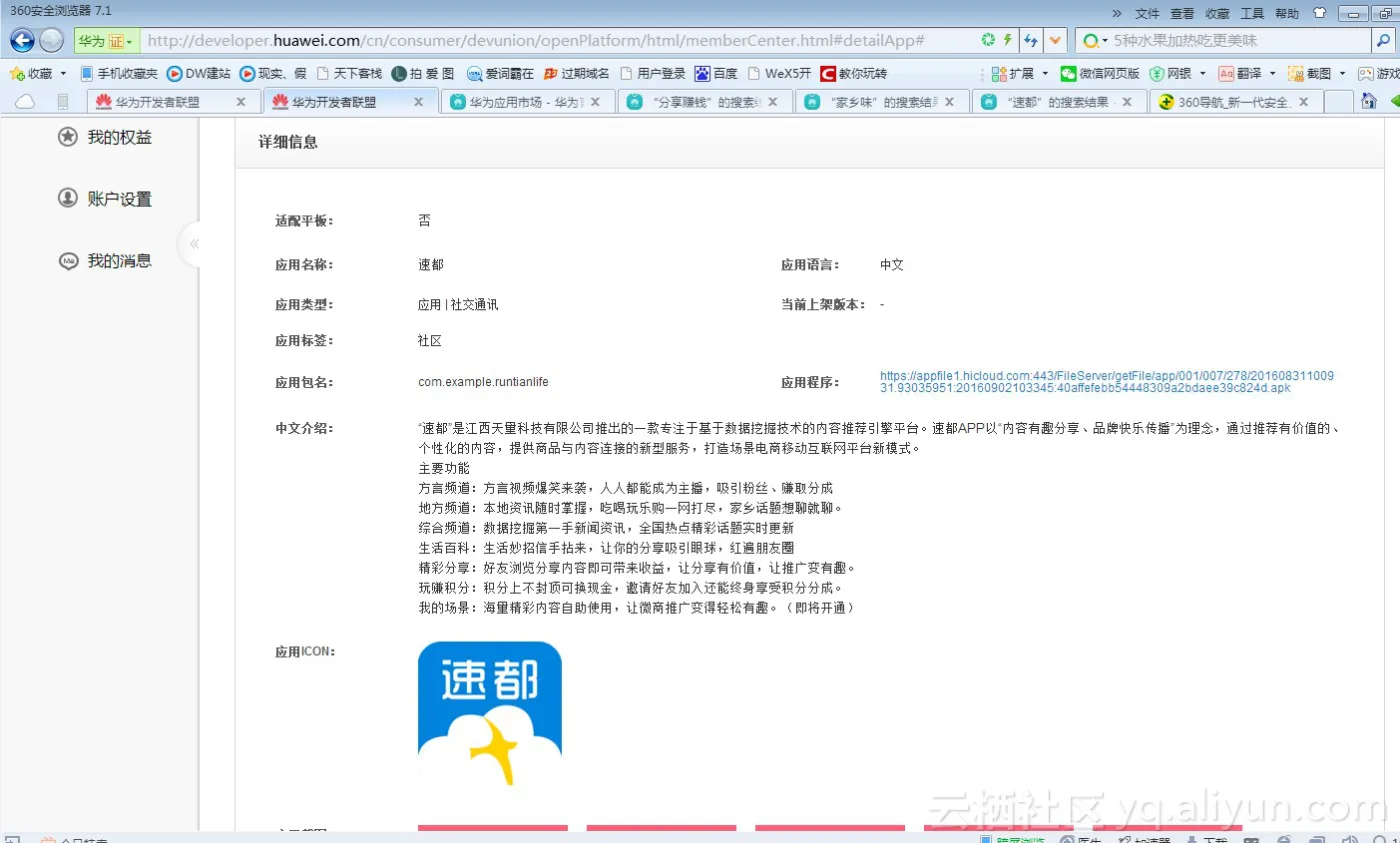Open the WeX5开 bookmark
Viewport: 1400px width, 843px height.
[x=779, y=73]
